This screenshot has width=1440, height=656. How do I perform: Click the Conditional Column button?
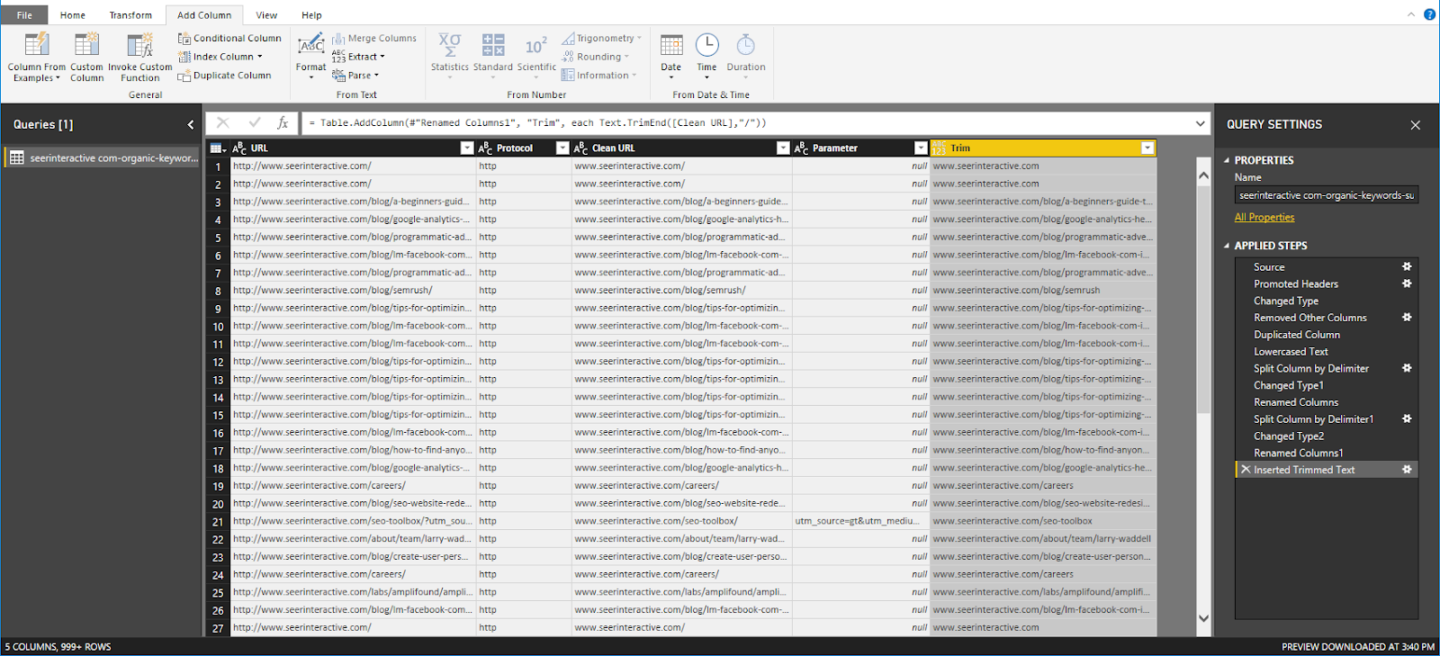pos(229,38)
